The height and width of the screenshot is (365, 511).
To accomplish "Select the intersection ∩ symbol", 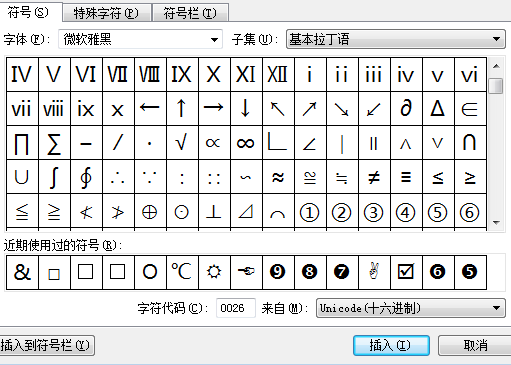I will [470, 143].
